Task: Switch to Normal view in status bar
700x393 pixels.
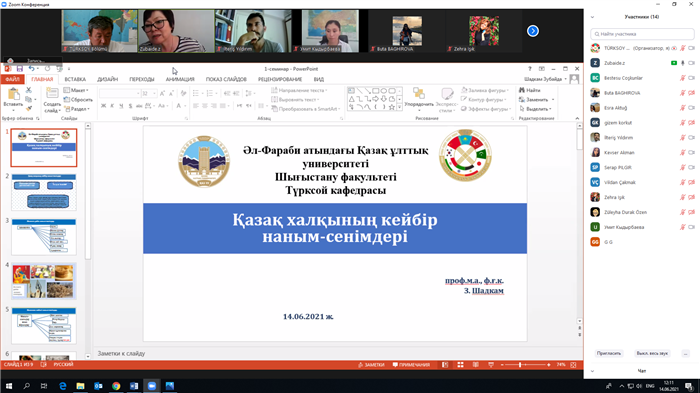Action: [445, 365]
